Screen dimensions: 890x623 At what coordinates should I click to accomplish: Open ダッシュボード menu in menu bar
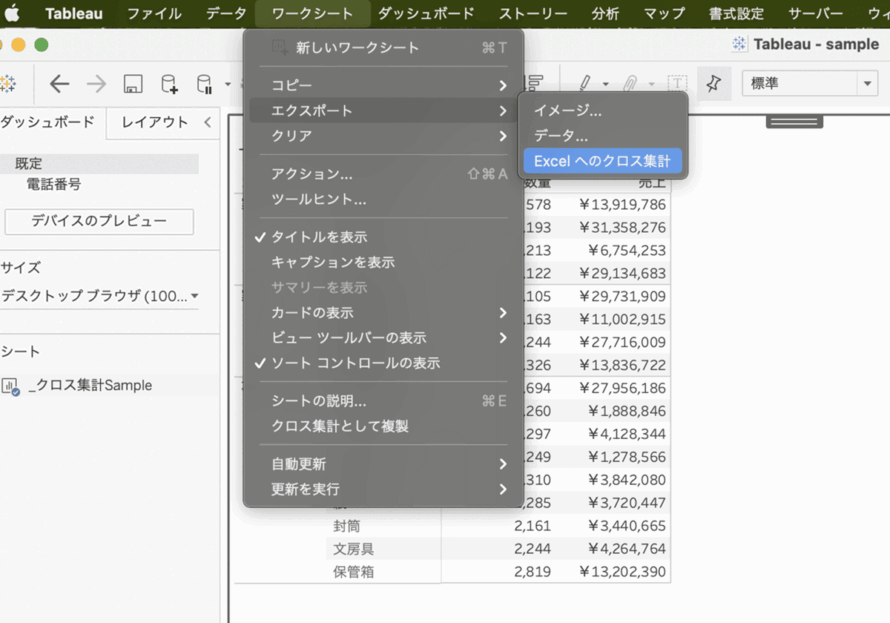point(426,13)
